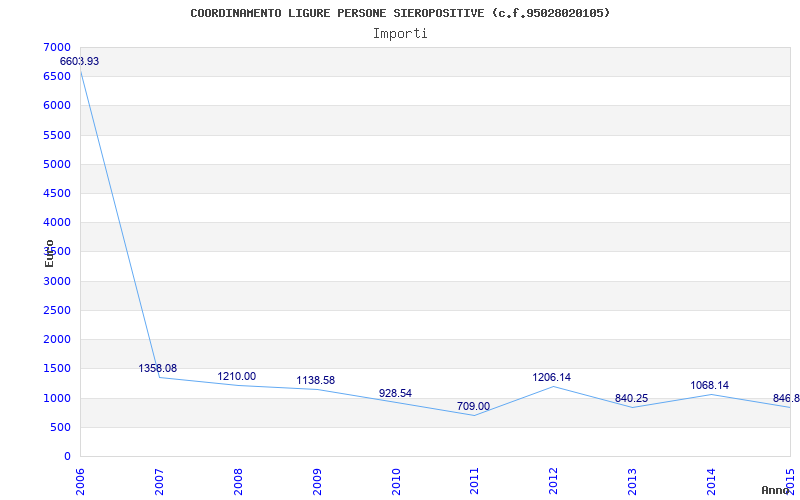Screen dimensions: 800x500
Task: Click the 1500 y-axis tick label
Action: click(x=58, y=368)
